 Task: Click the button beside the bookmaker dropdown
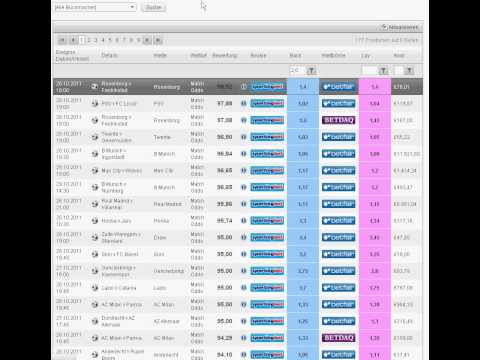coord(153,7)
